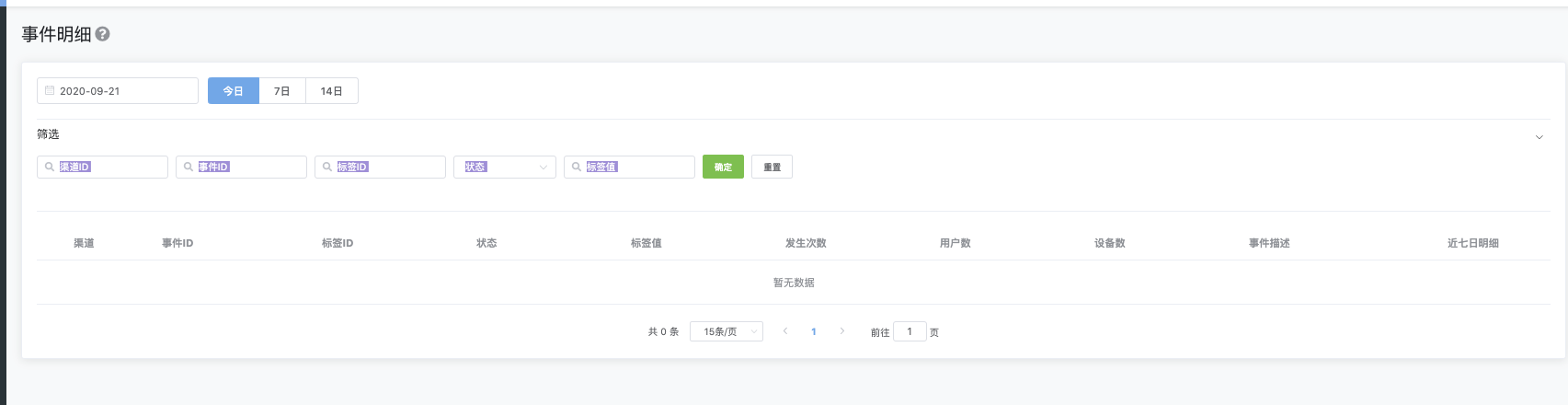The image size is (1568, 405).
Task: Go to next page arrow
Action: 842,331
